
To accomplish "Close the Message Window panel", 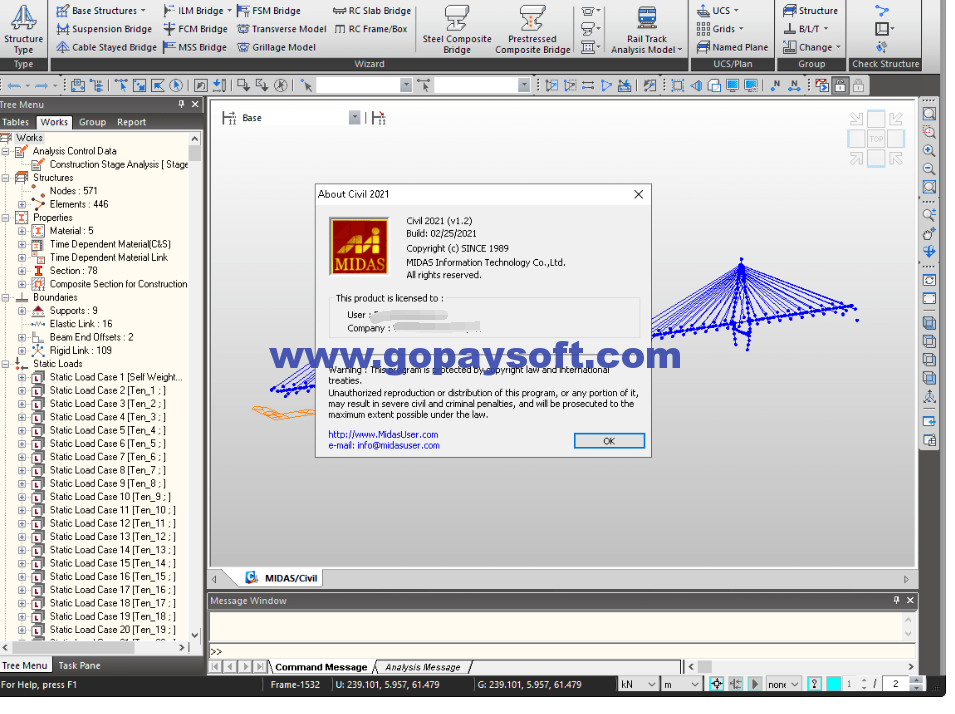I will coord(910,600).
